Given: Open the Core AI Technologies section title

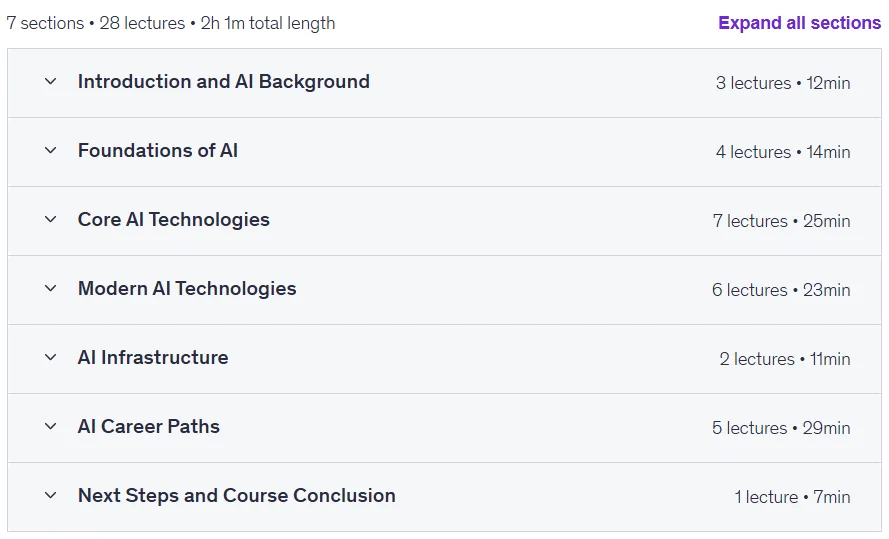Looking at the screenshot, I should tap(173, 219).
